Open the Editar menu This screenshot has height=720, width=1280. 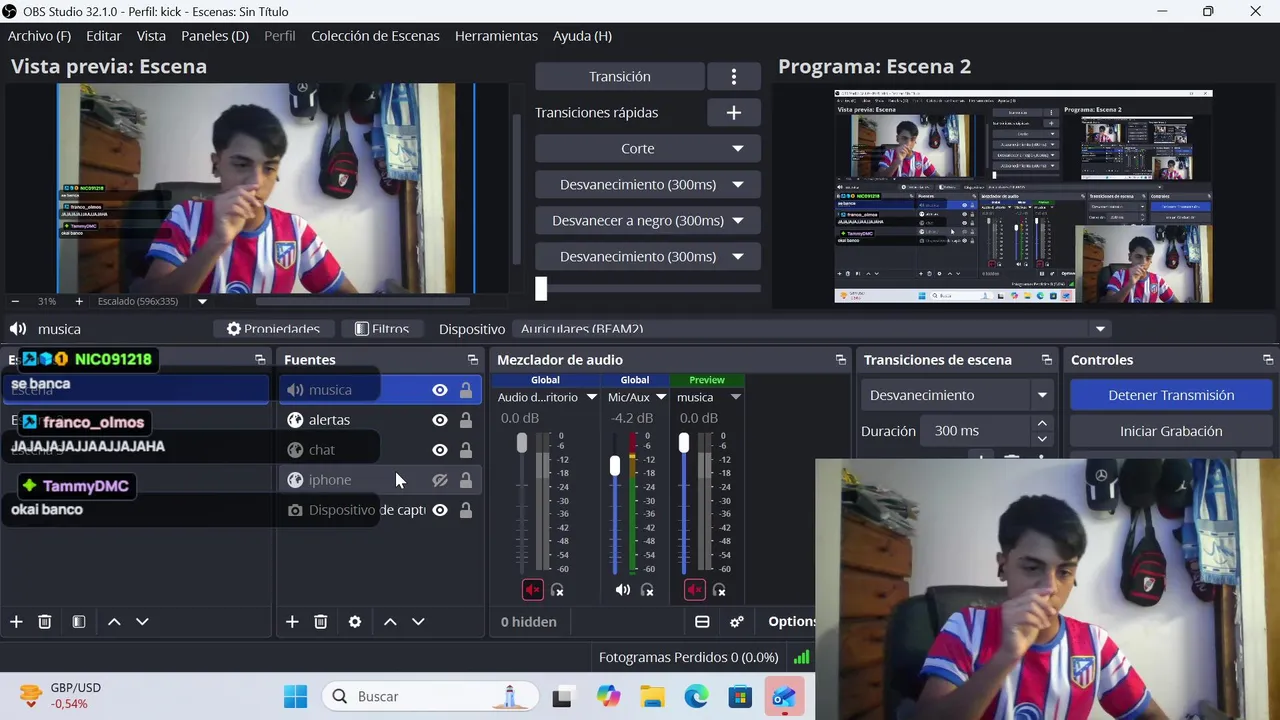(103, 36)
